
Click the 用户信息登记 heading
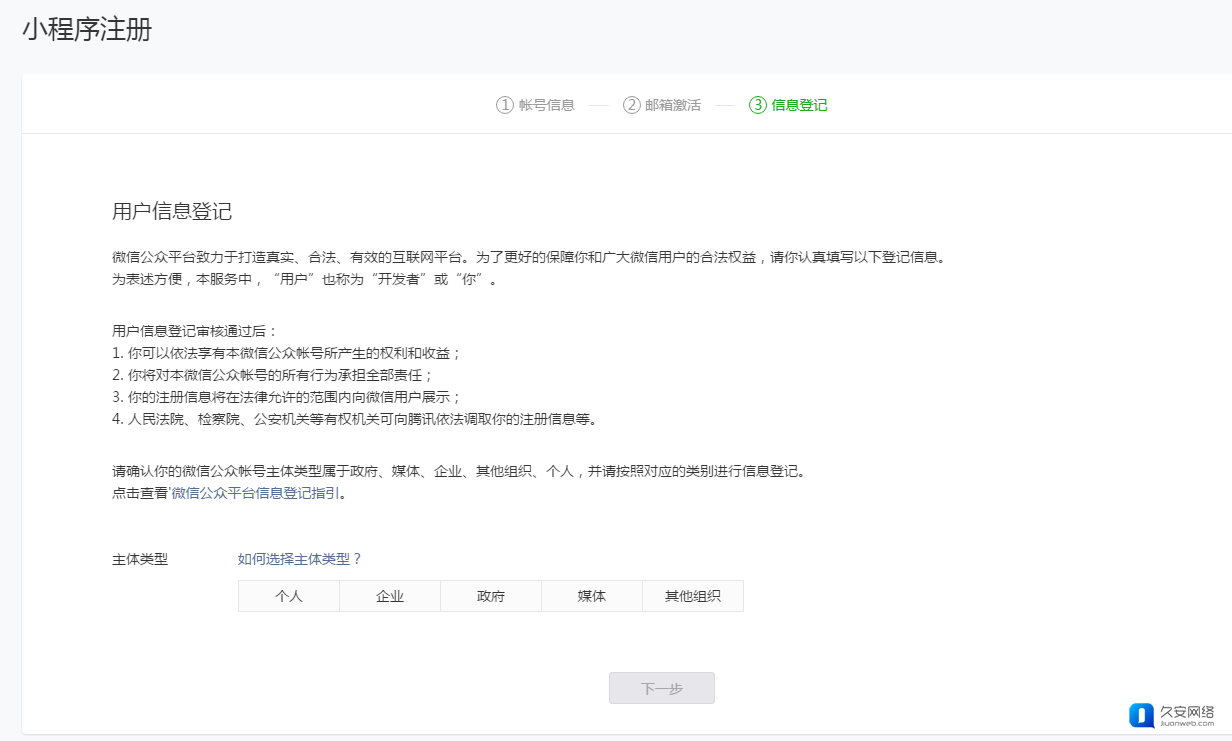[172, 211]
